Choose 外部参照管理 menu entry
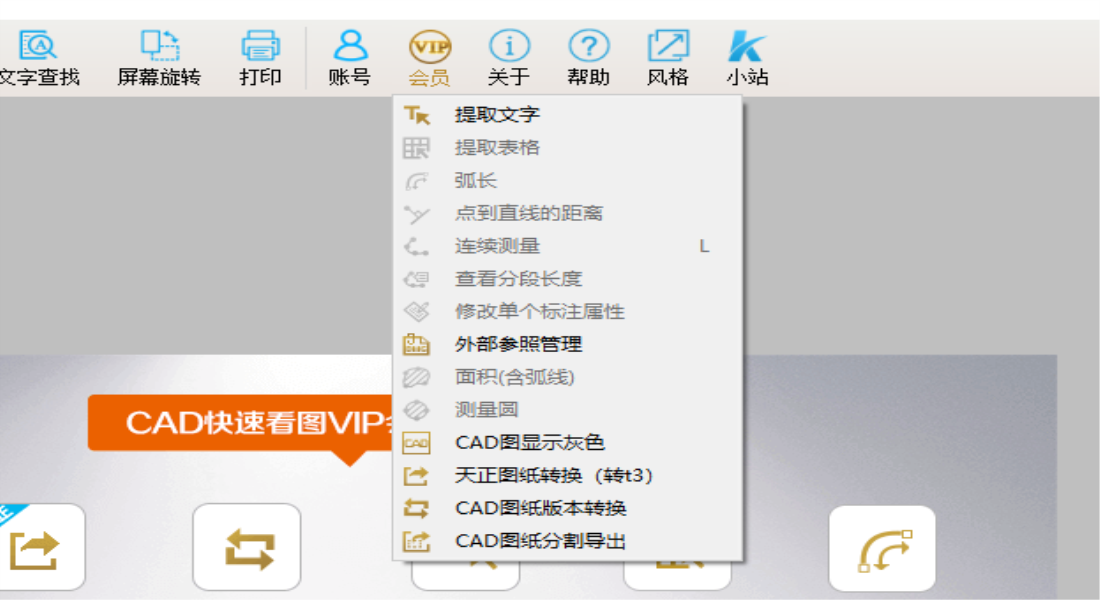Viewport: 1100px width, 600px height. point(518,345)
